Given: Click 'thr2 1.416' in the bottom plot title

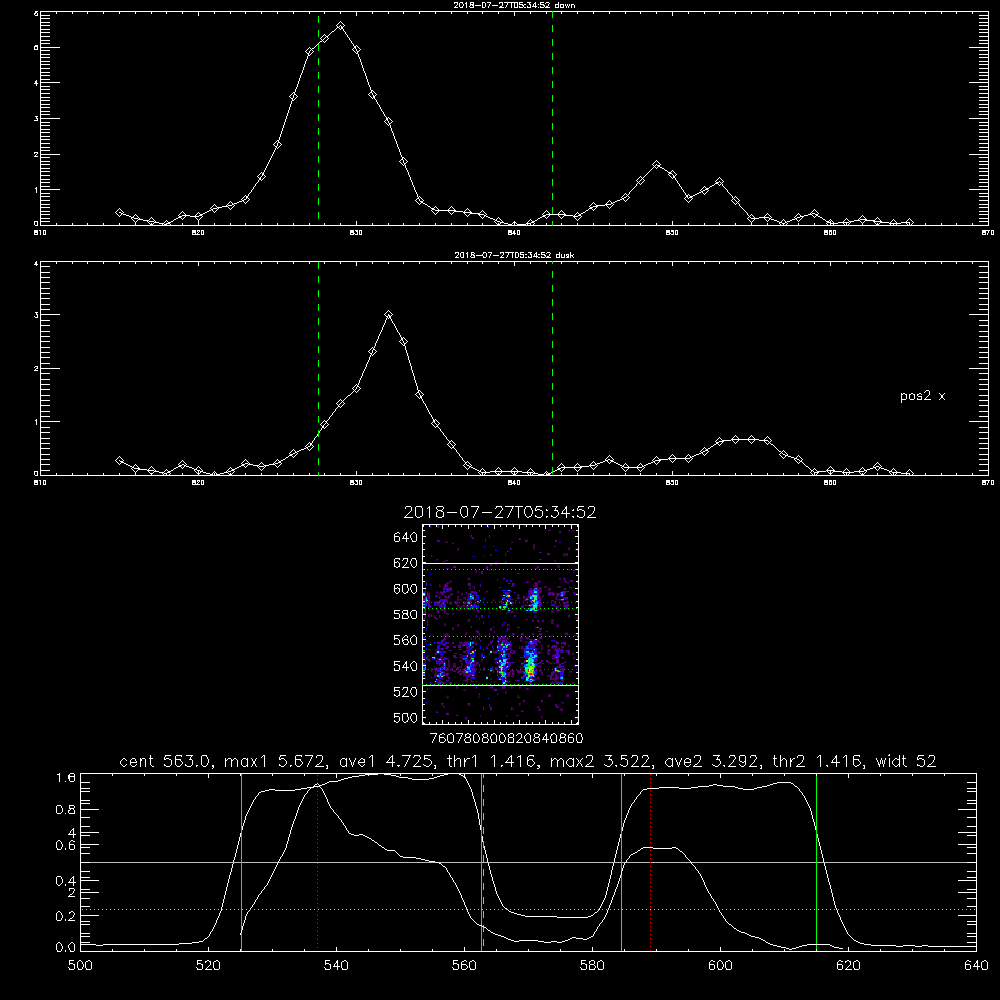Looking at the screenshot, I should pyautogui.click(x=817, y=761).
